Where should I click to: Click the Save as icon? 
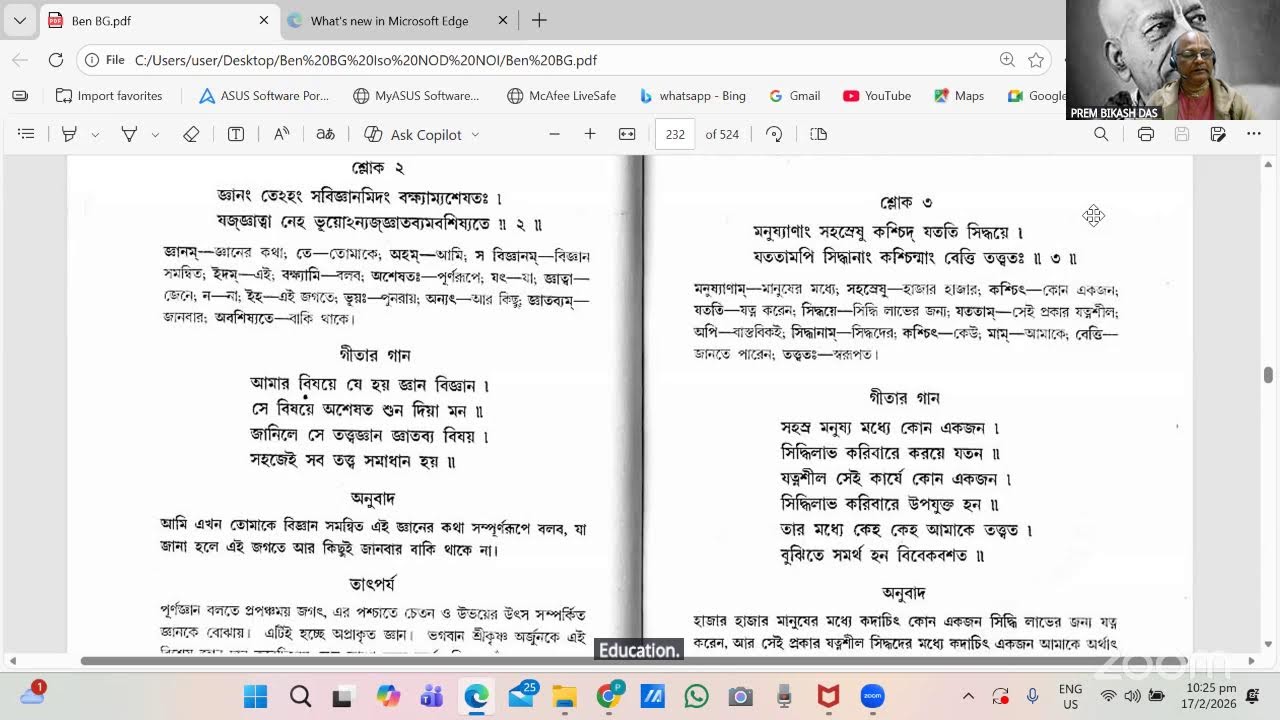[1217, 134]
